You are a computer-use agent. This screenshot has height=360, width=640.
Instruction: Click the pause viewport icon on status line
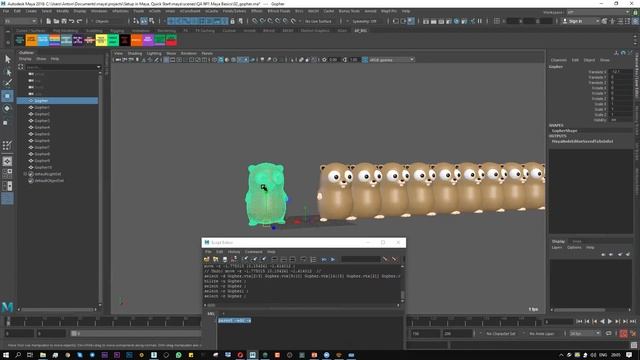pyautogui.click(x=480, y=21)
